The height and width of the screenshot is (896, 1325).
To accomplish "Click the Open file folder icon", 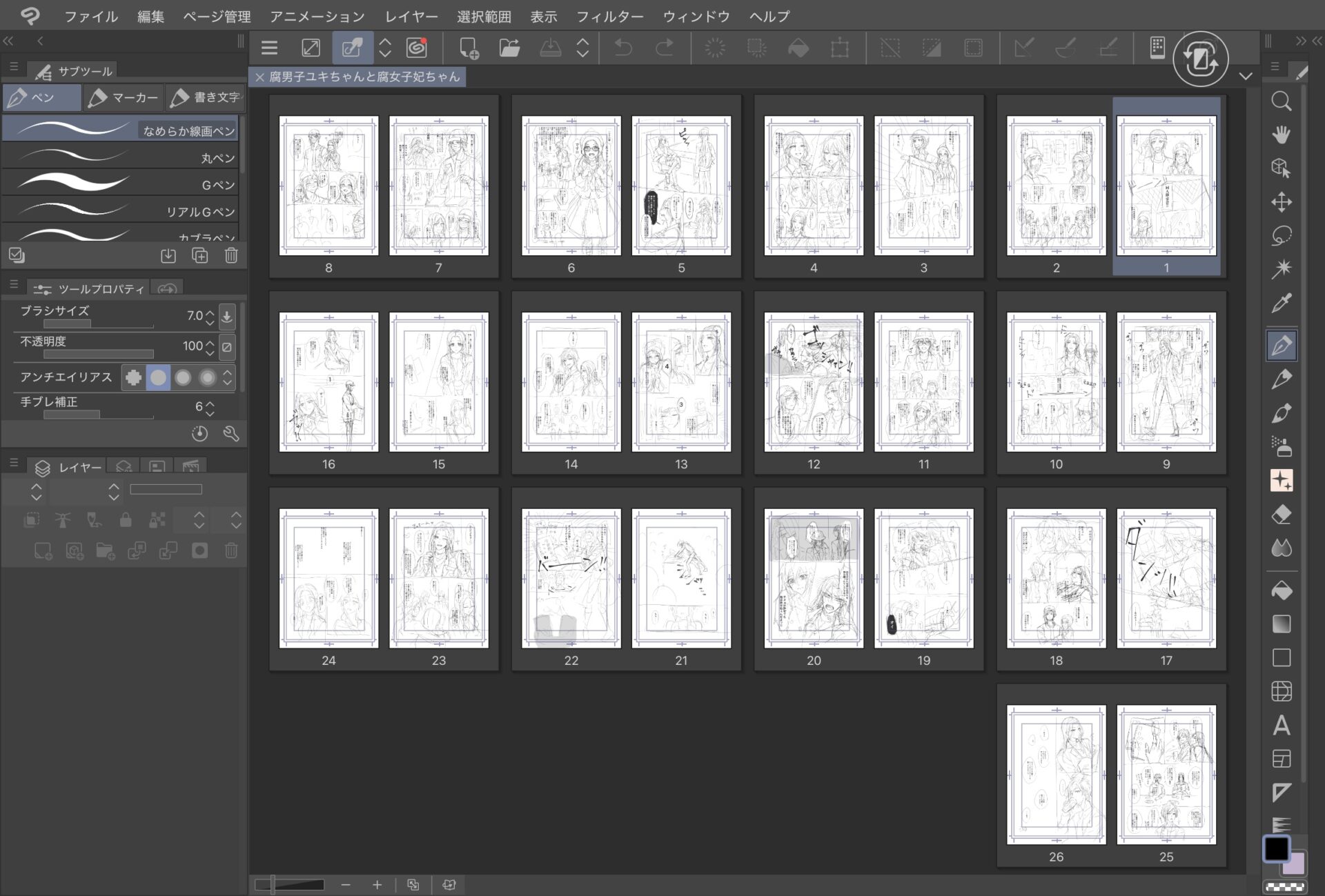I will point(509,48).
